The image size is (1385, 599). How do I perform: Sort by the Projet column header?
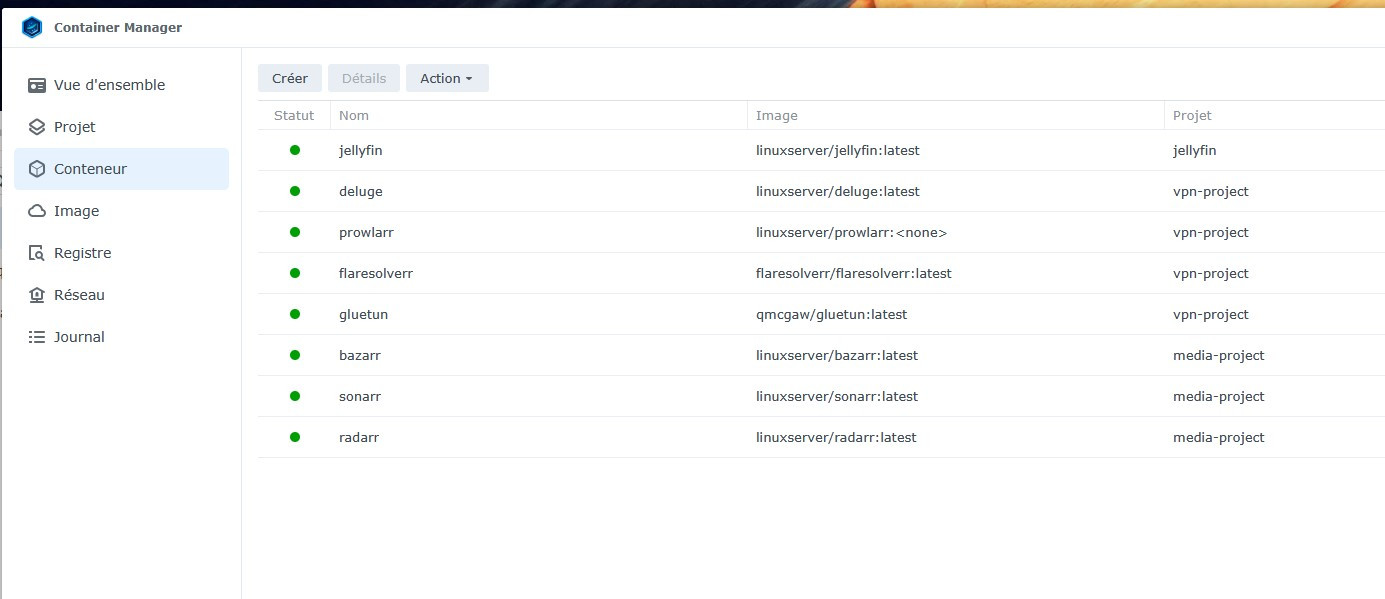click(x=1275, y=115)
